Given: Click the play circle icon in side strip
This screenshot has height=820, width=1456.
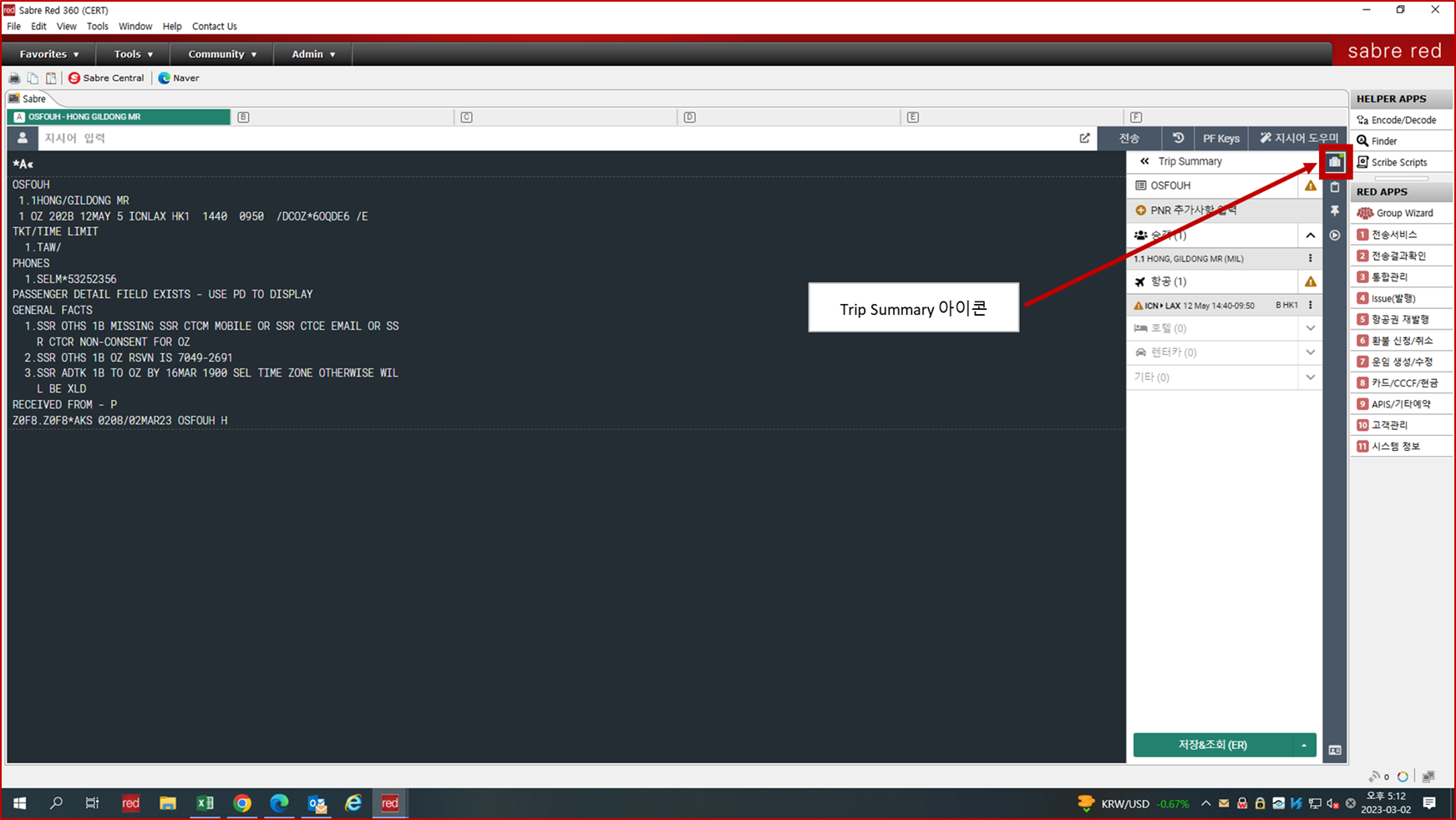Looking at the screenshot, I should click(x=1335, y=235).
